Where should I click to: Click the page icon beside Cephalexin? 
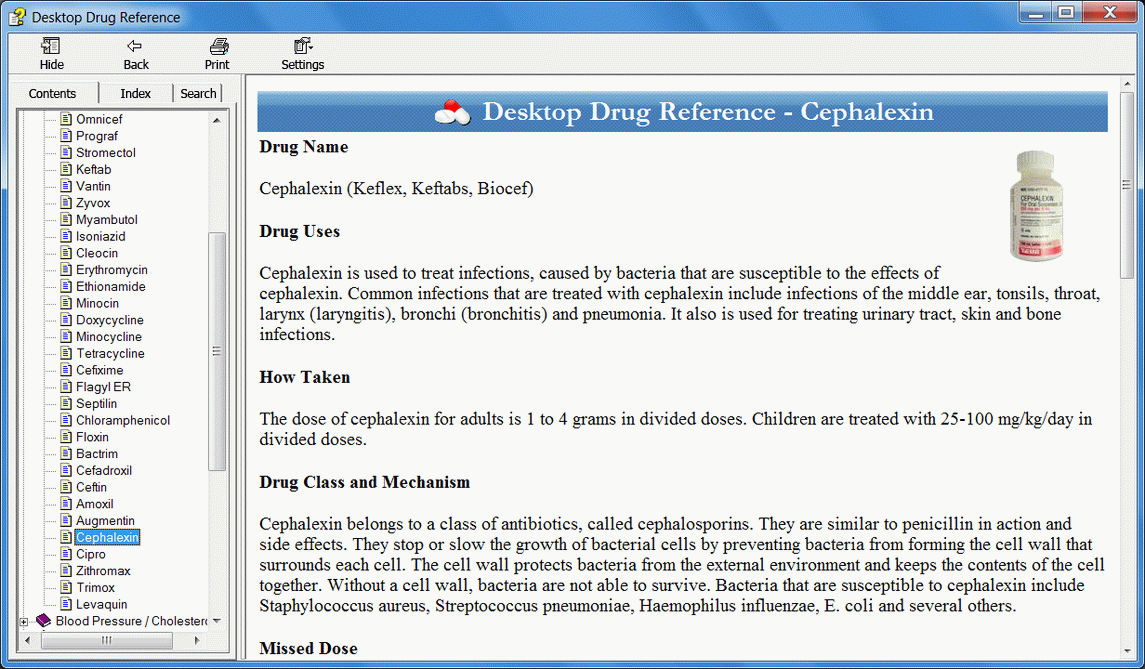click(65, 537)
